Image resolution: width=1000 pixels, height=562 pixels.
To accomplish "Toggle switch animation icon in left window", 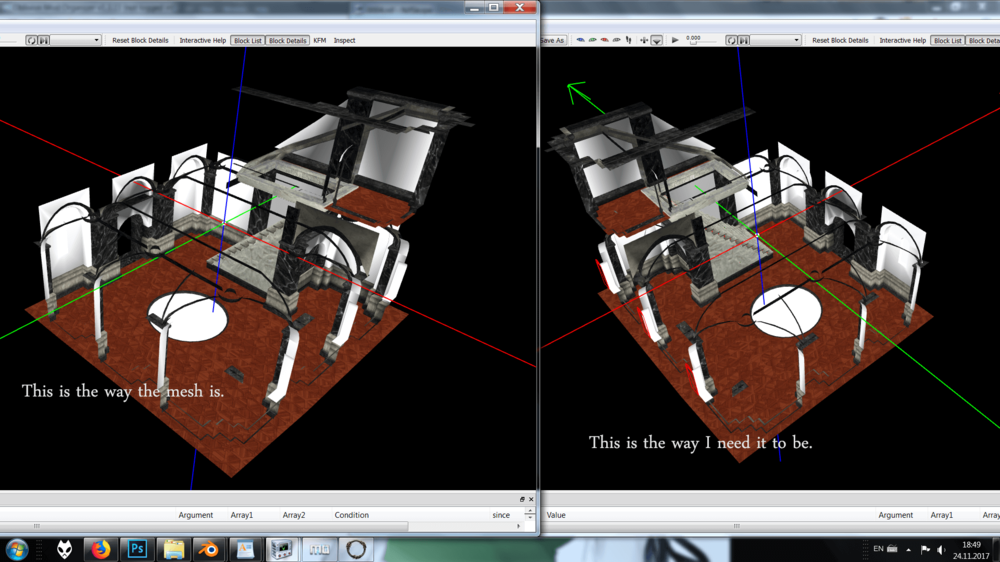I will pos(43,40).
